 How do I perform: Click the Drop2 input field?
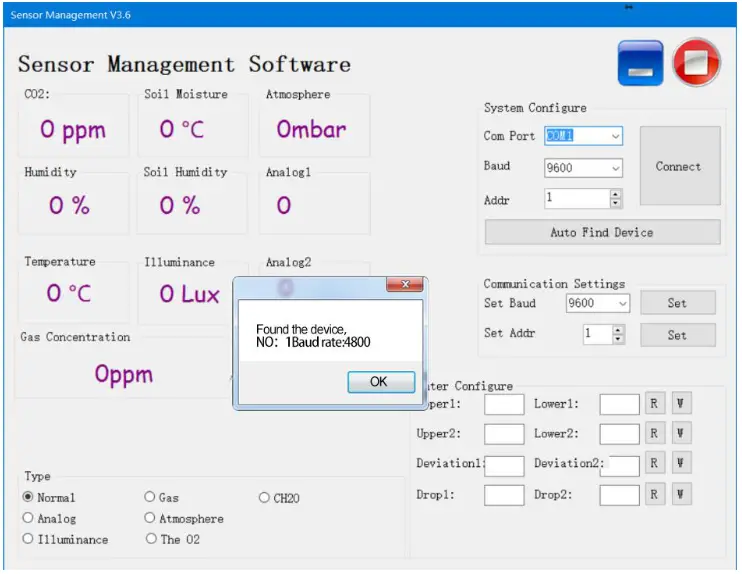(619, 495)
